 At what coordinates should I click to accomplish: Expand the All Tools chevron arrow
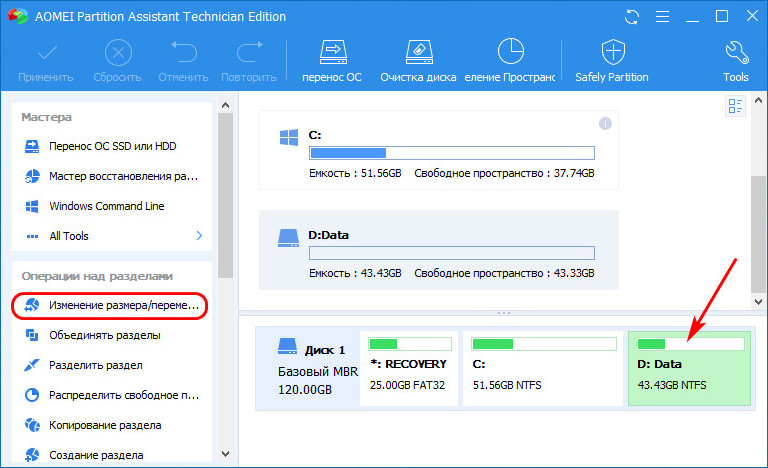pyautogui.click(x=199, y=236)
